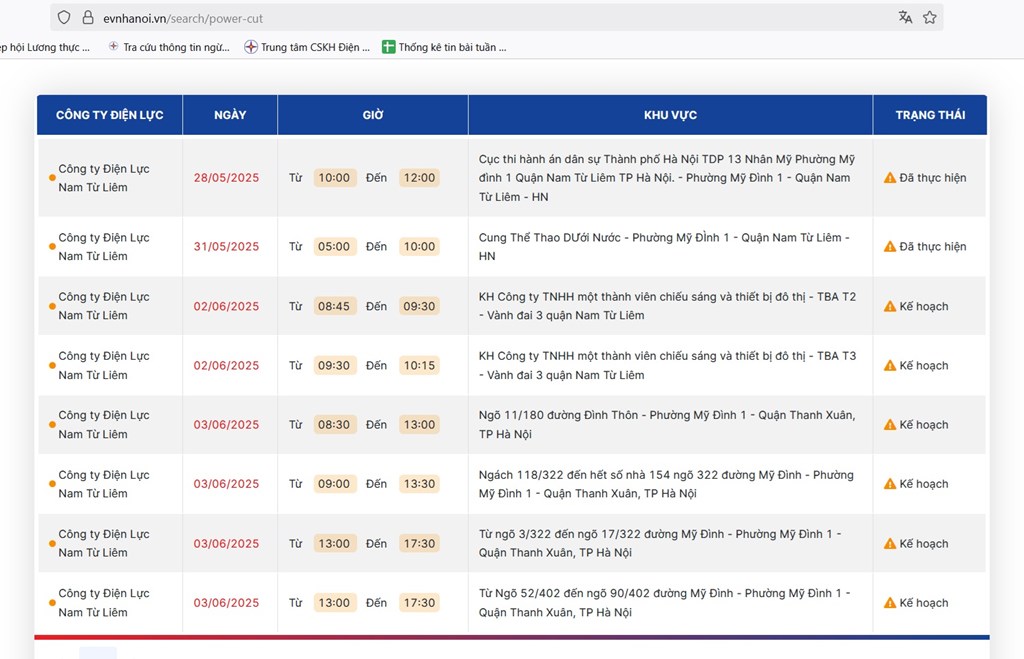1024x659 pixels.
Task: Click the KHU VỰC column header
Action: [671, 115]
